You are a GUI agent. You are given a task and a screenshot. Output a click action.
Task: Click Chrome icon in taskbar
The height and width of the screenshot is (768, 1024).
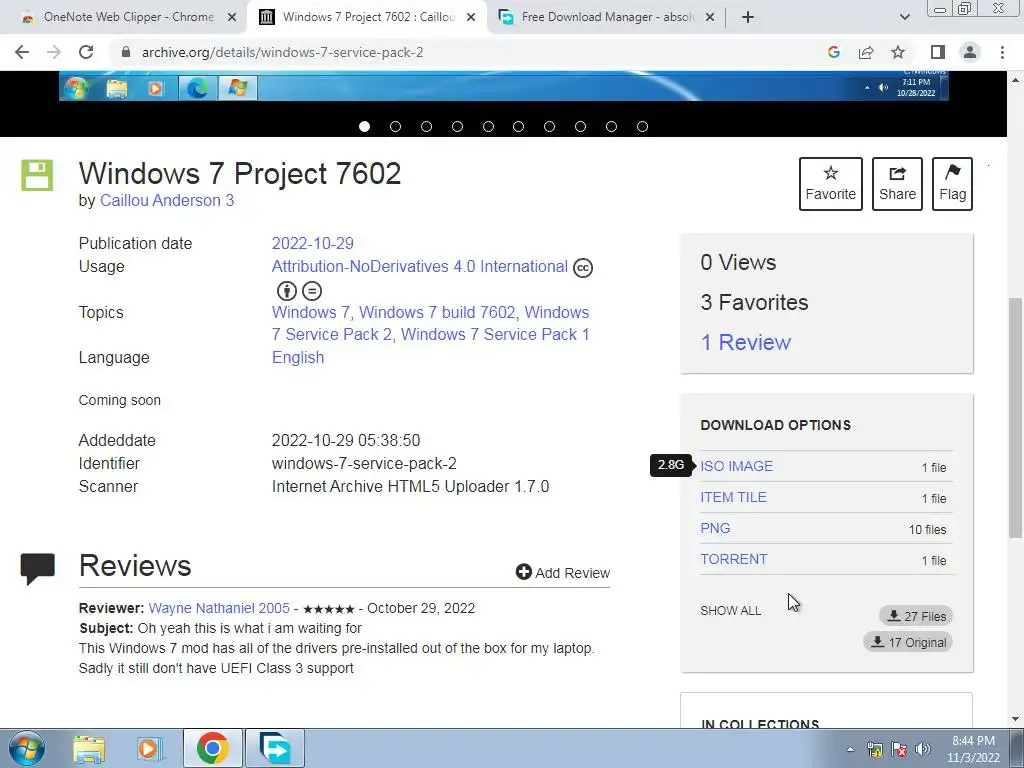[212, 748]
